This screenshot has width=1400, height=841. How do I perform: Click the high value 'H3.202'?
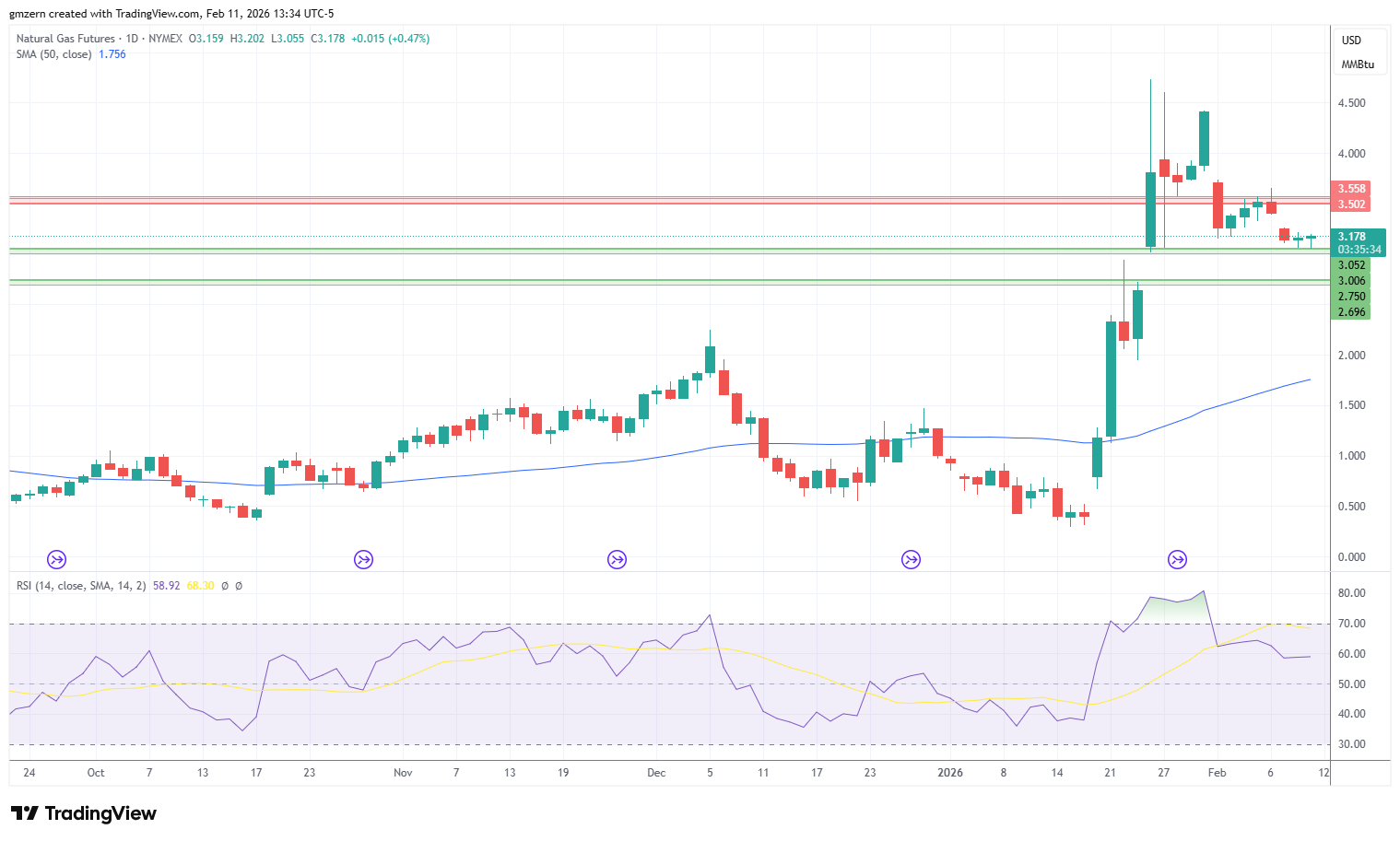point(247,39)
